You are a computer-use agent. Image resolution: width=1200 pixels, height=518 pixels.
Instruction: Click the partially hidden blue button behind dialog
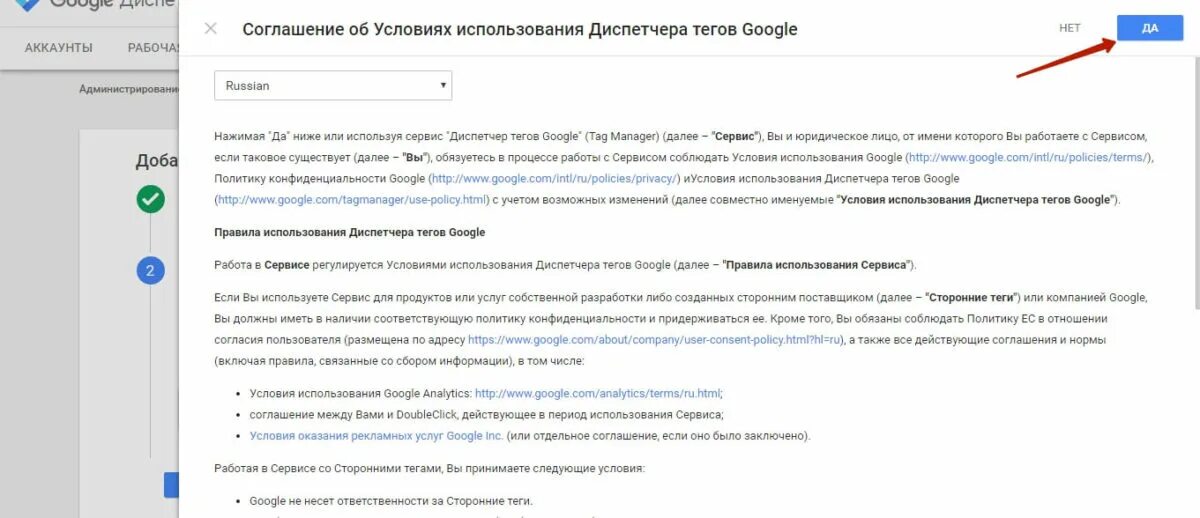171,485
